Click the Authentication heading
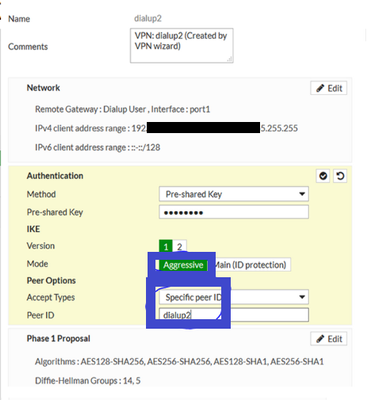This screenshot has height=400, width=368. point(55,176)
